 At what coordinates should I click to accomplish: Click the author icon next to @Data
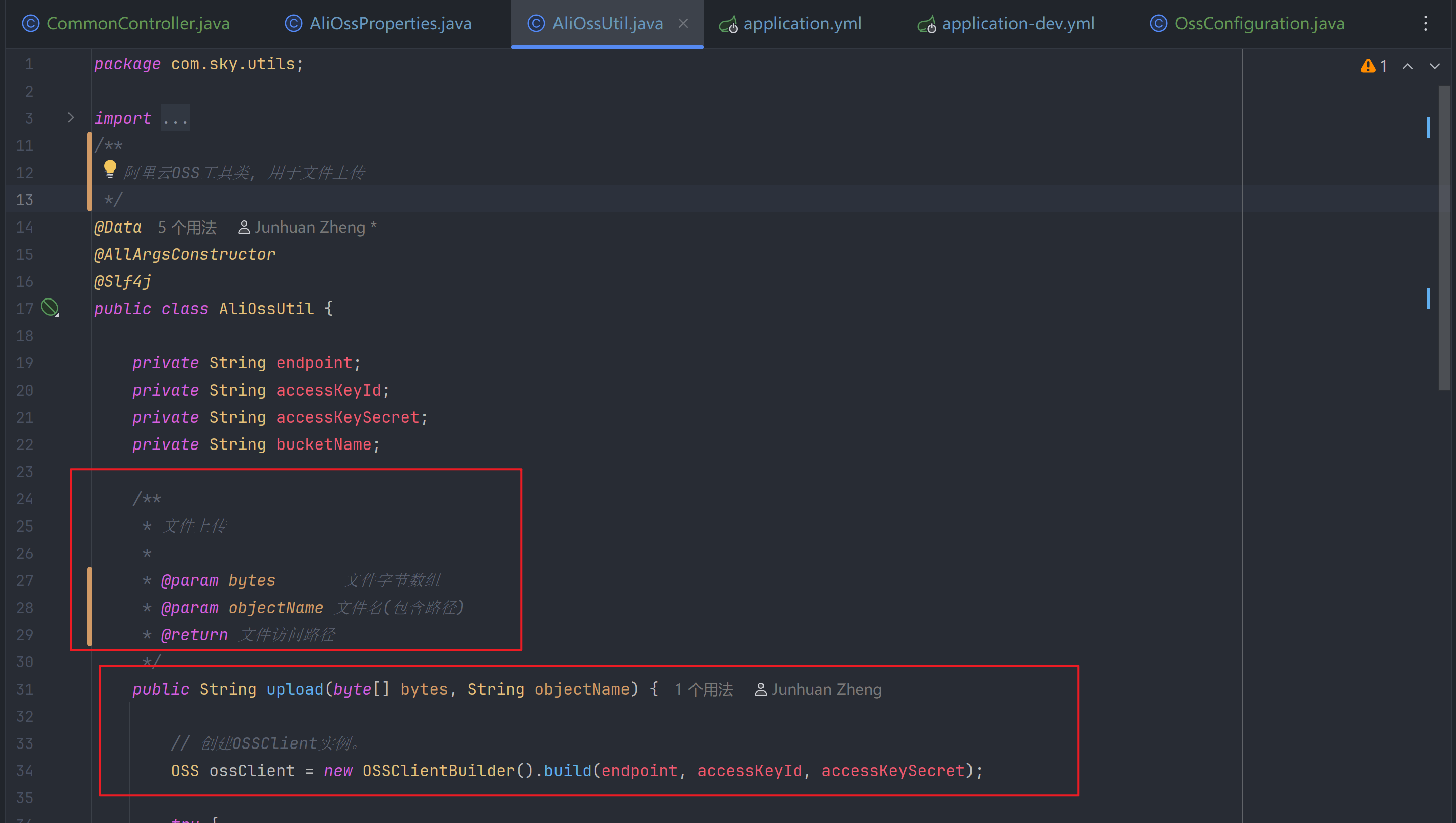tap(244, 227)
